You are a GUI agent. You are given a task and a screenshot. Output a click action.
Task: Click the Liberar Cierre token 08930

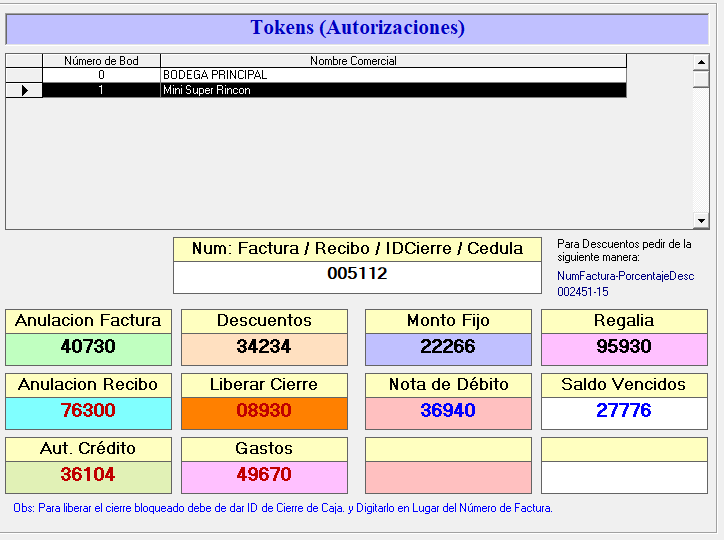pyautogui.click(x=264, y=412)
